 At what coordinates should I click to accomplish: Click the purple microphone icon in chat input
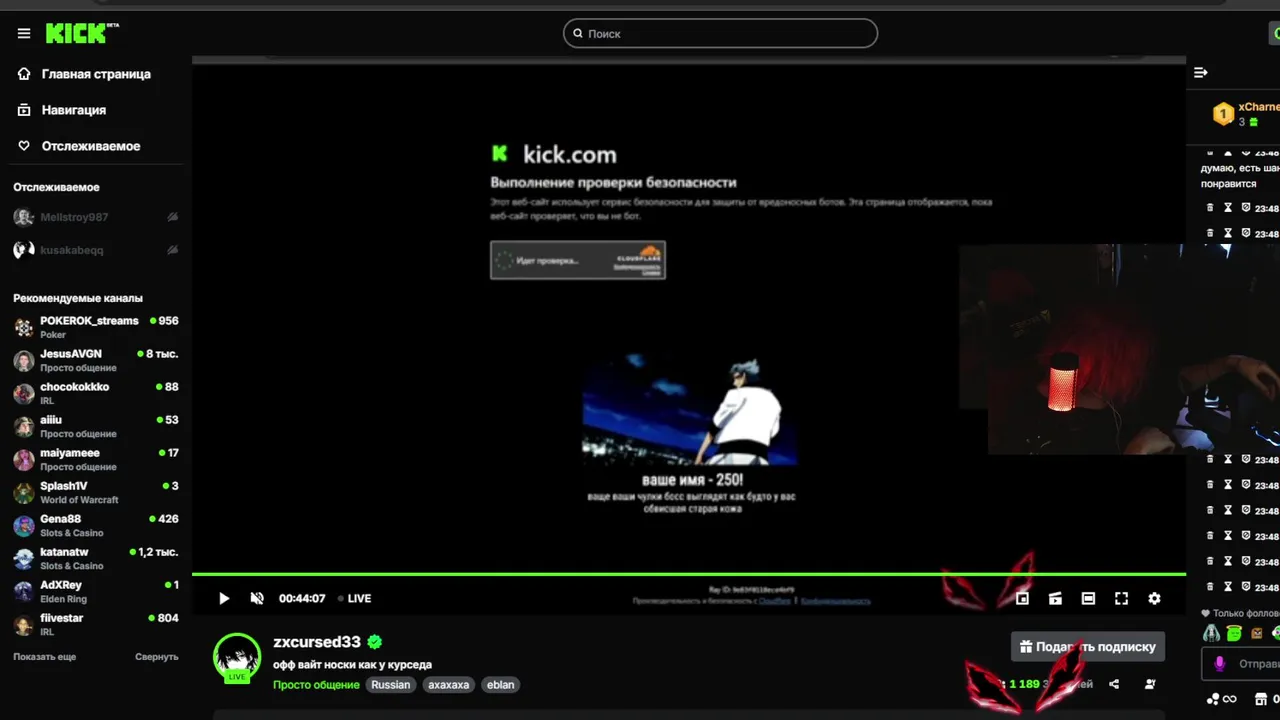click(1220, 663)
